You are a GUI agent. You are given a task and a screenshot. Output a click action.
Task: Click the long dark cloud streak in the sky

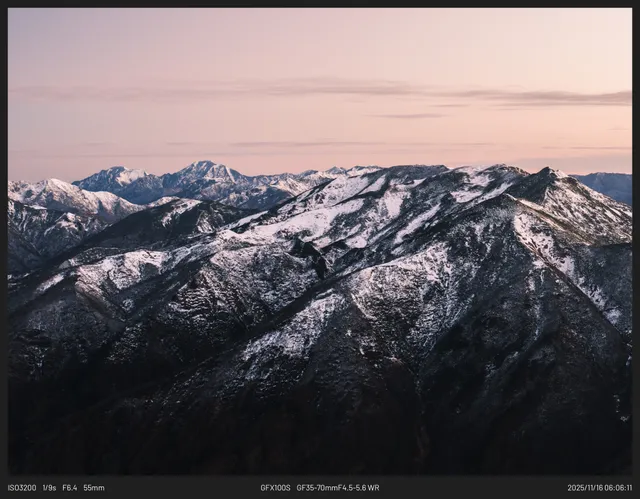pyautogui.click(x=540, y=97)
